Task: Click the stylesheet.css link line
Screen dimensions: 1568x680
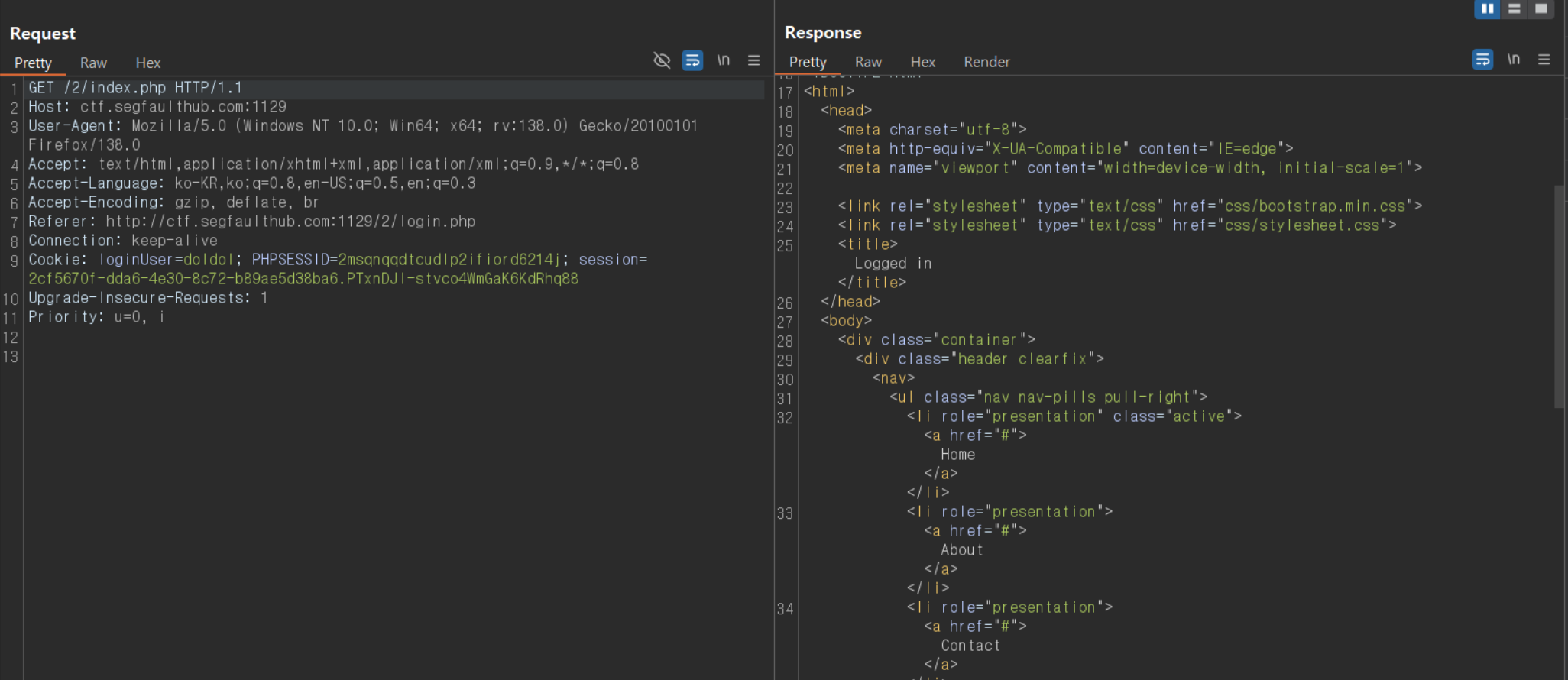Action: coord(1117,225)
